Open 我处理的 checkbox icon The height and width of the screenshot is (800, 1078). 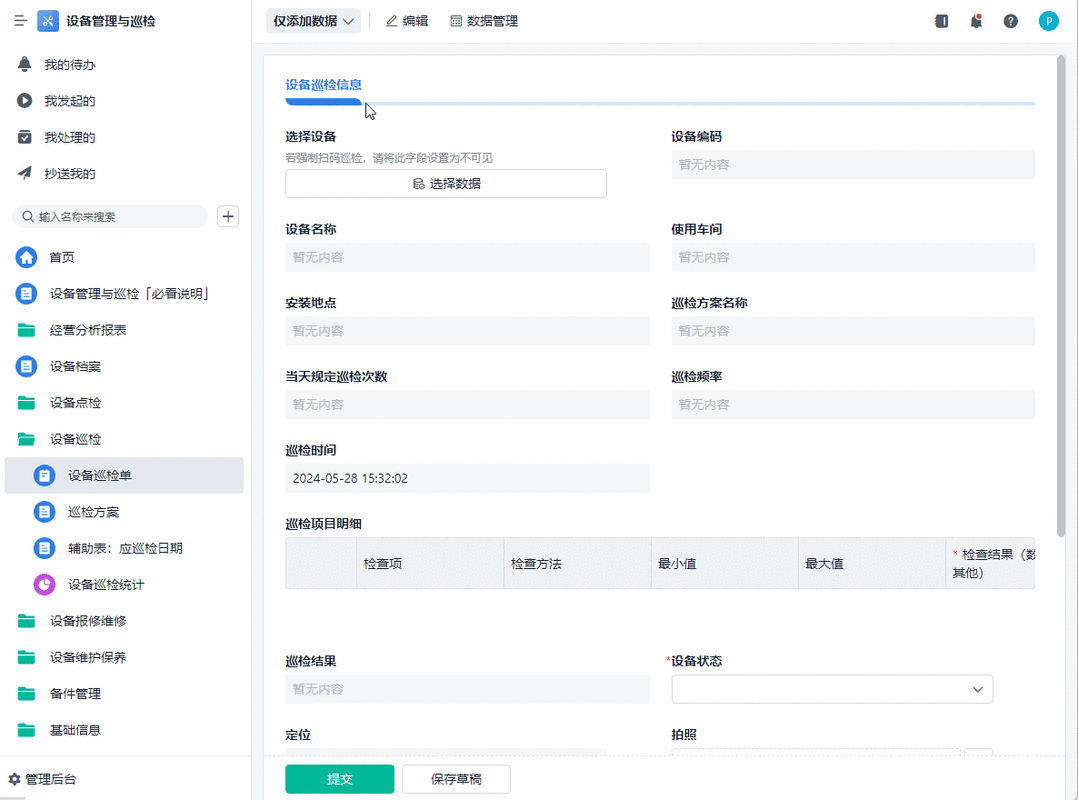pos(25,137)
